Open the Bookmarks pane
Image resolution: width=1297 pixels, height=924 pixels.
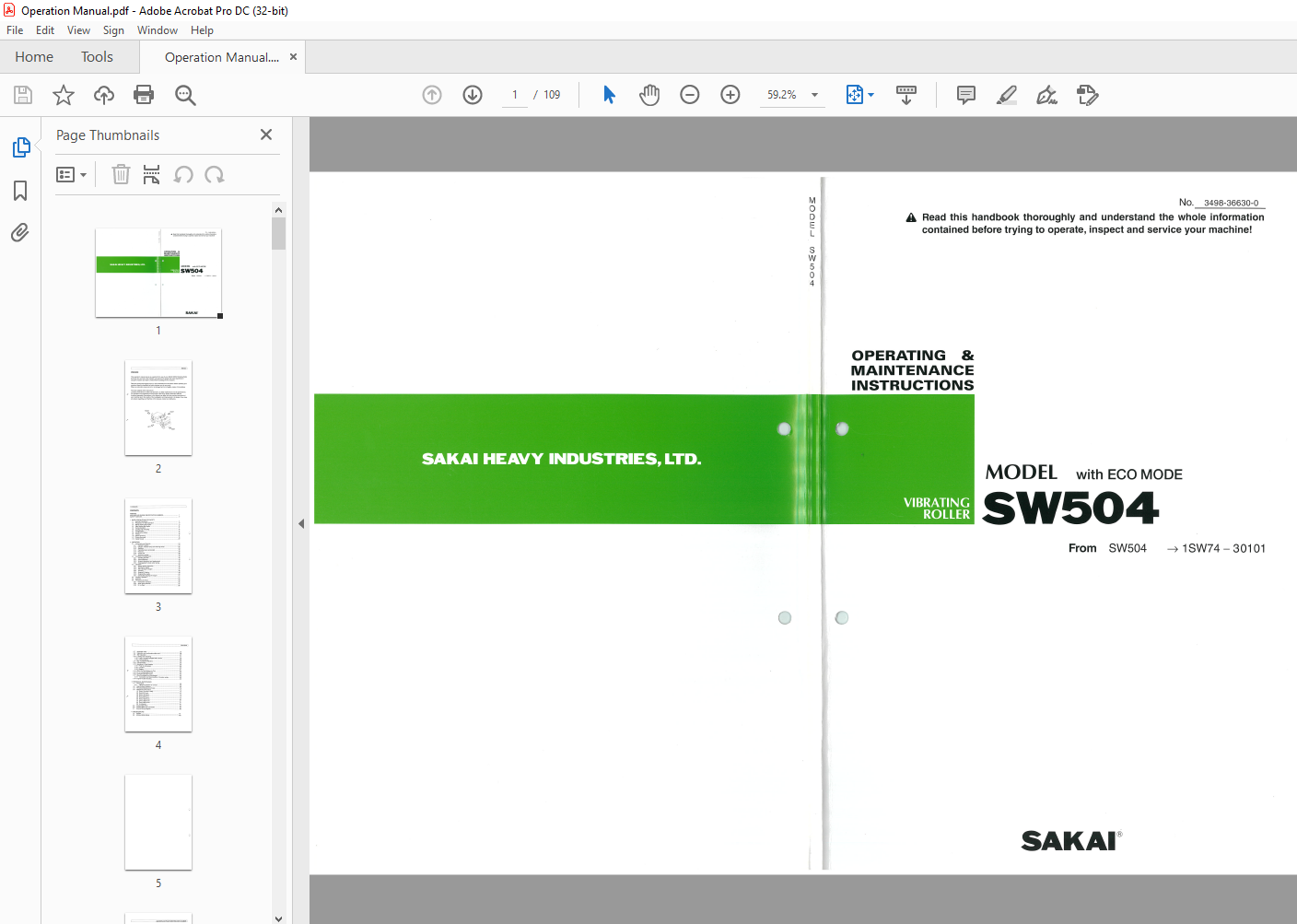tap(20, 191)
